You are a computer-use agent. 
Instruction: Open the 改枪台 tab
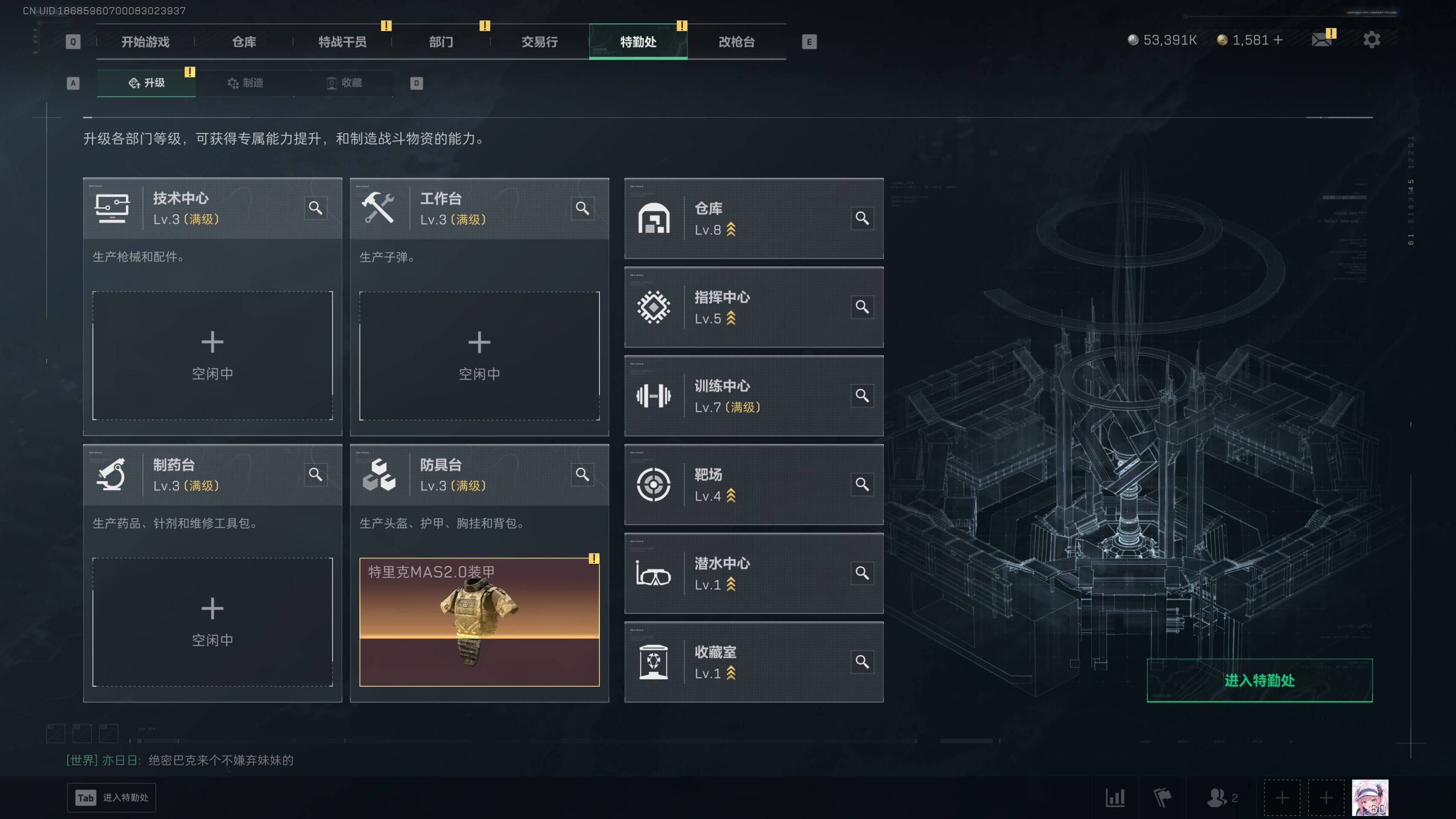(x=736, y=42)
